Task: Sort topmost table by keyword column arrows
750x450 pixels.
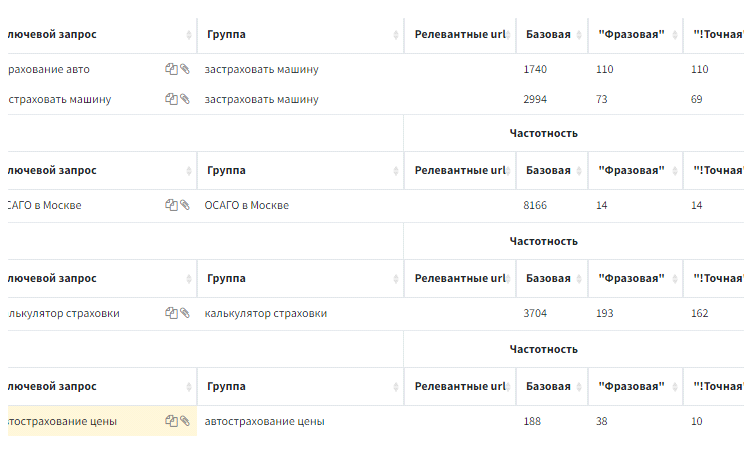Action: coord(189,35)
